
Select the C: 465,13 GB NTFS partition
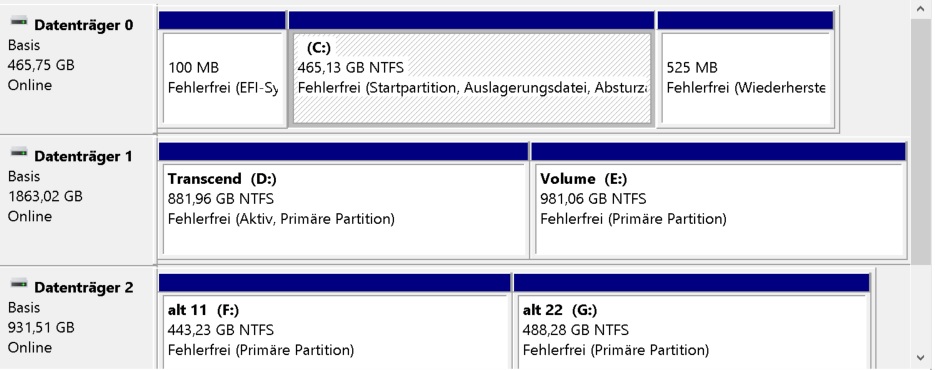tap(472, 78)
